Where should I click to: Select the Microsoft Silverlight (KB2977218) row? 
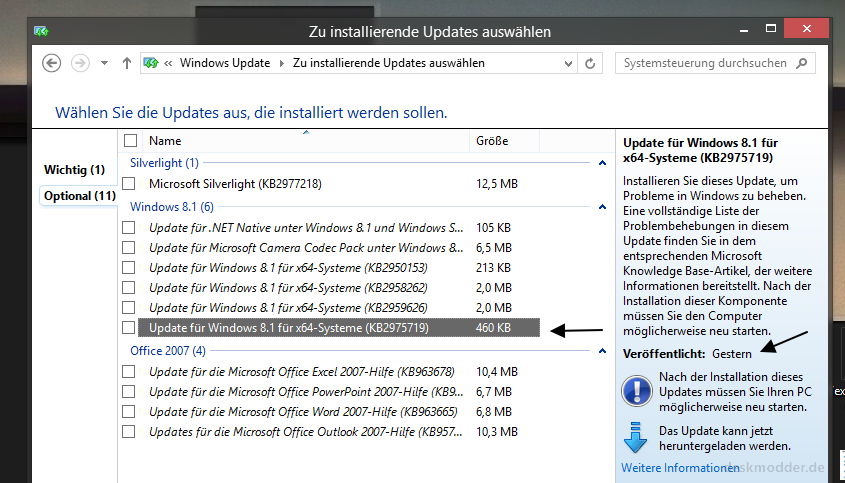[x=339, y=184]
